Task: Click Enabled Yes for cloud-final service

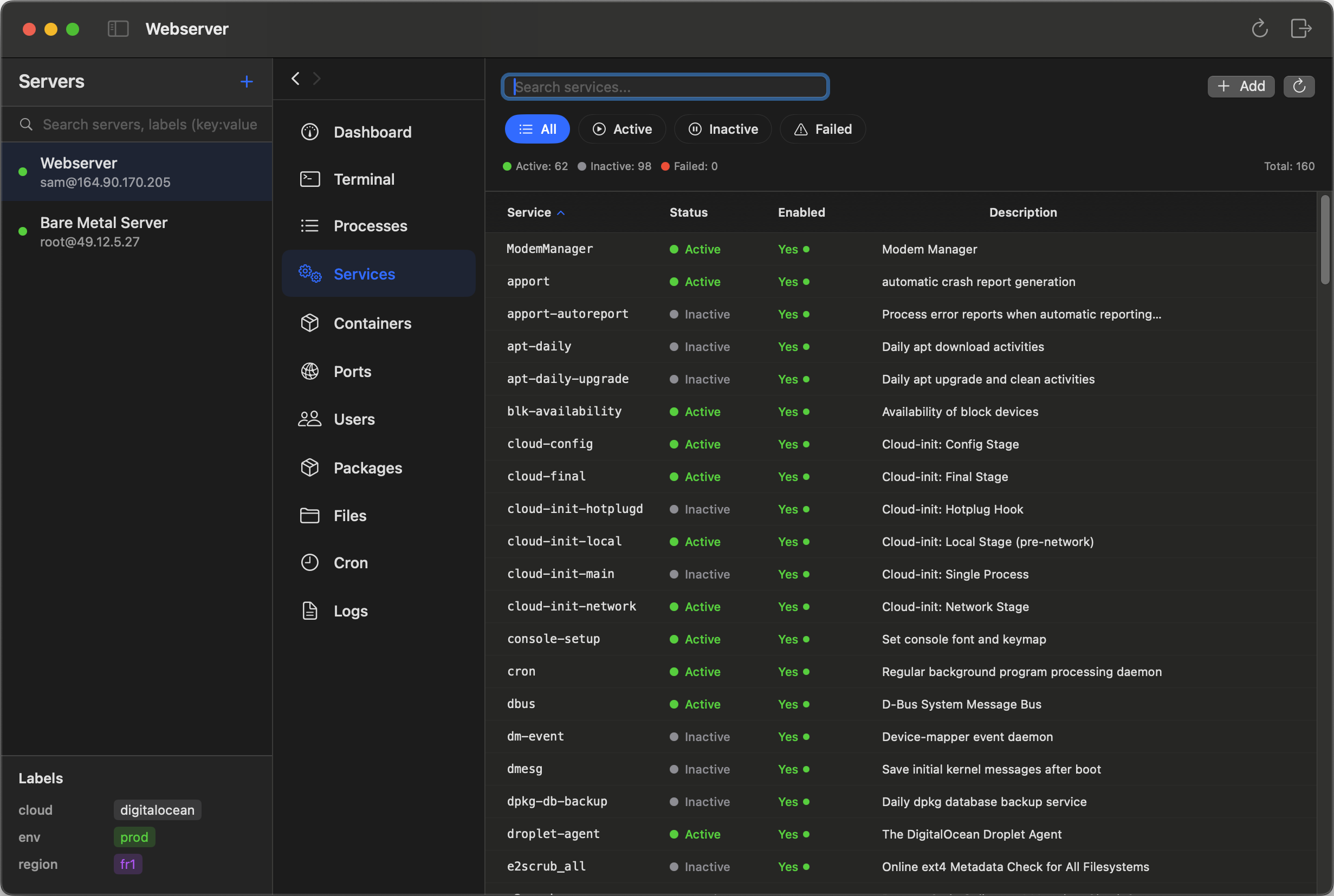Action: [793, 477]
